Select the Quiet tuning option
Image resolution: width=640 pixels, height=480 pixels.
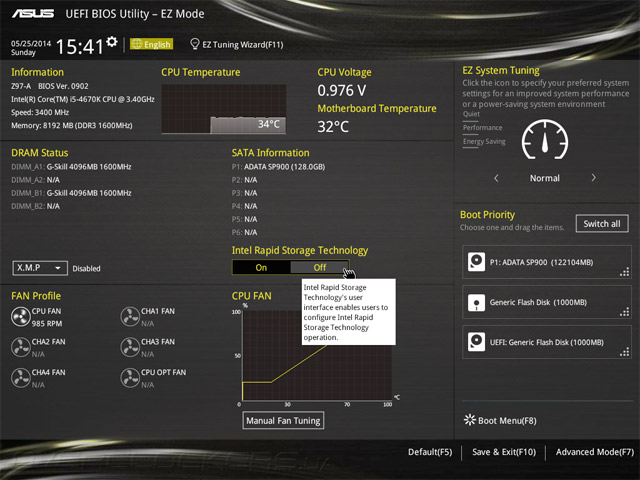[x=471, y=114]
